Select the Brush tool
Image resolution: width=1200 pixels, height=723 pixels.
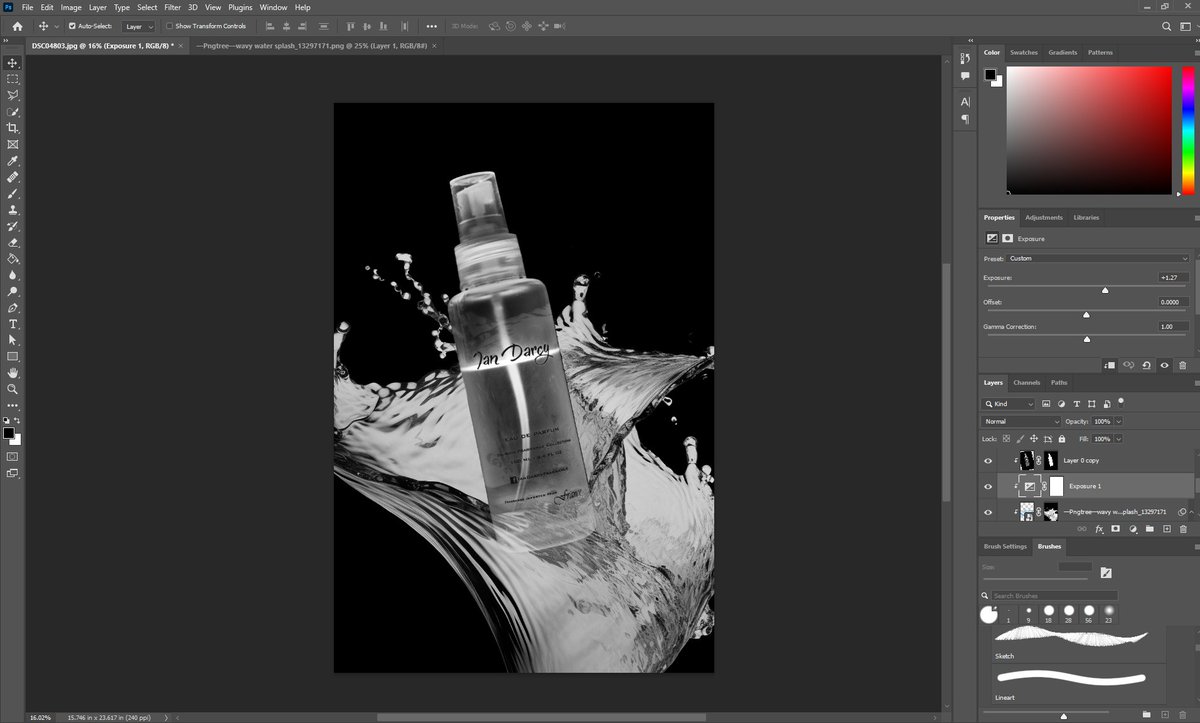13,193
